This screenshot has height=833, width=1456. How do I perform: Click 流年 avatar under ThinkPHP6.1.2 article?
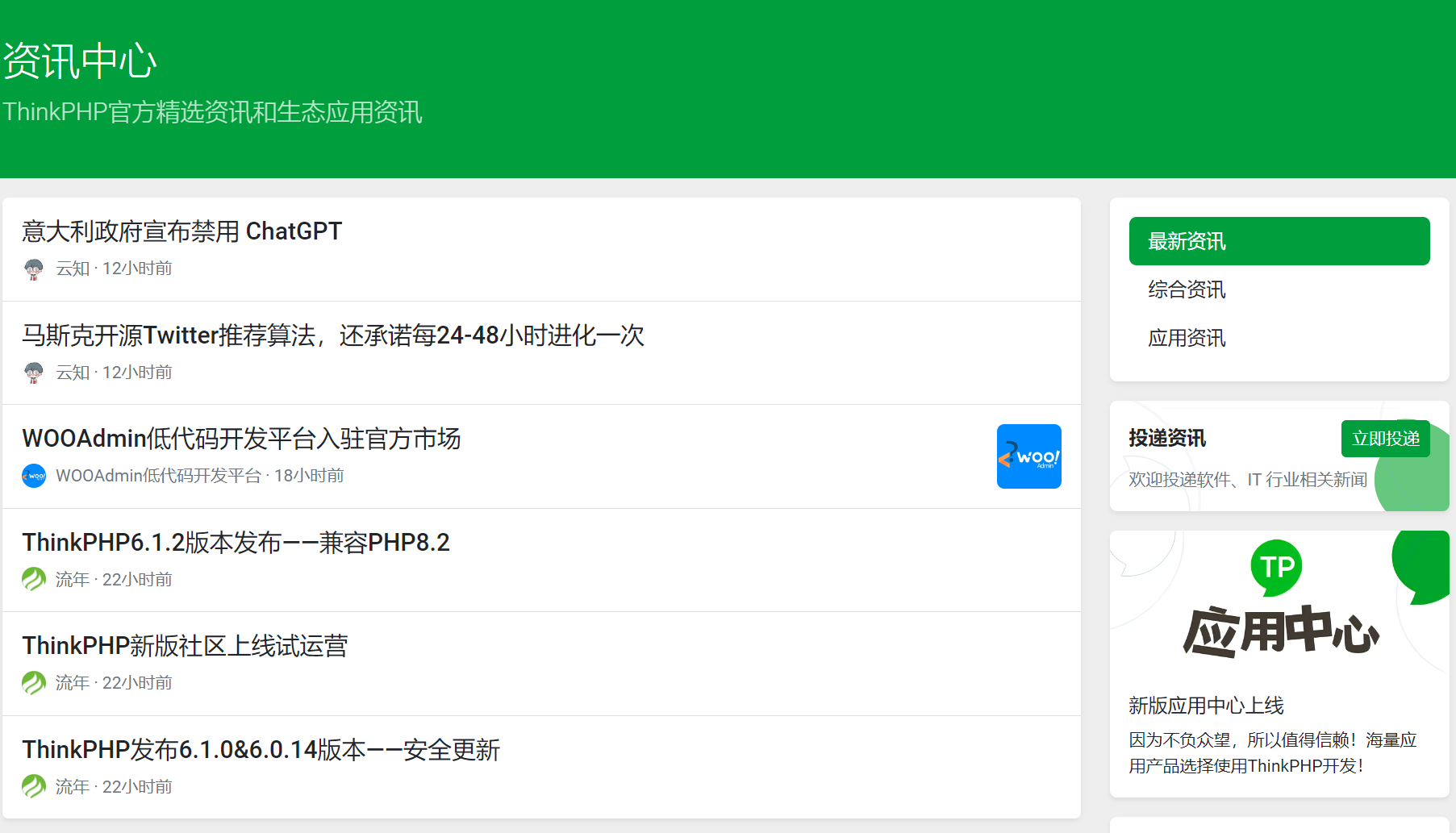(34, 579)
